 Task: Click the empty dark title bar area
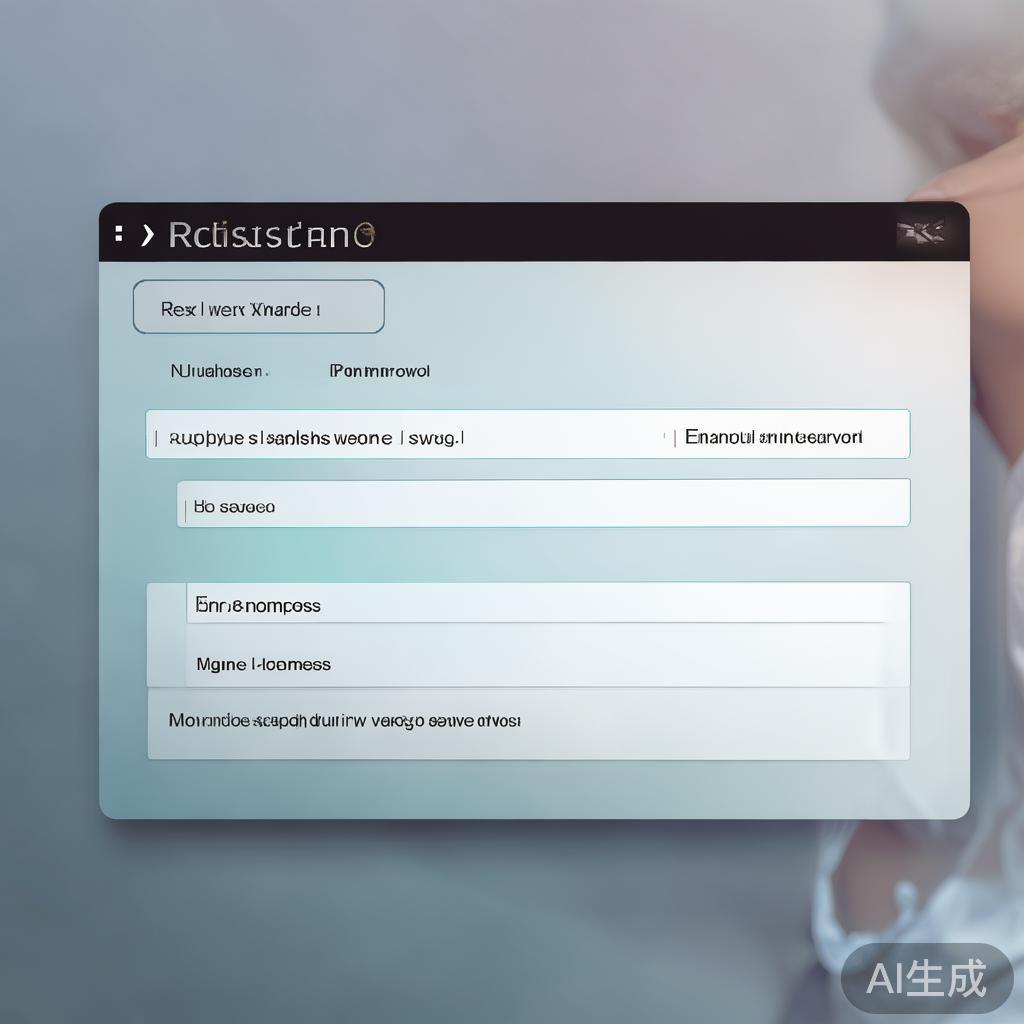click(x=633, y=232)
